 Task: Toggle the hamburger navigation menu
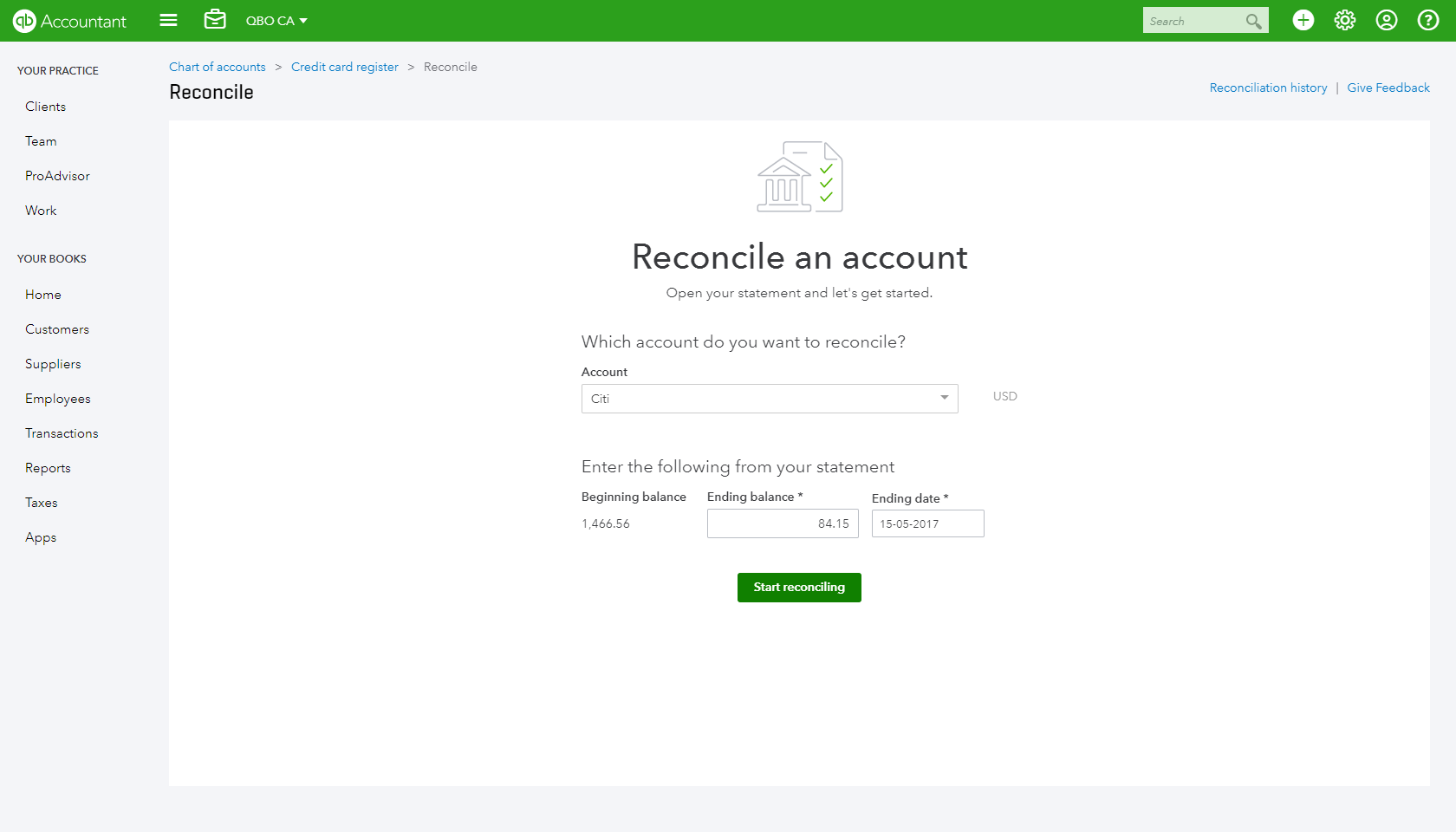pyautogui.click(x=168, y=20)
